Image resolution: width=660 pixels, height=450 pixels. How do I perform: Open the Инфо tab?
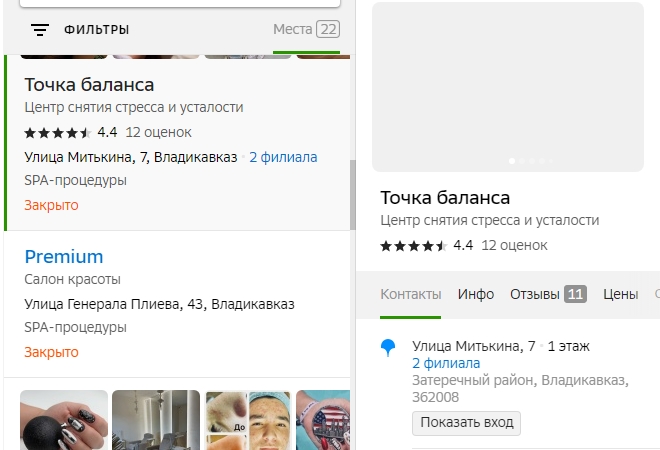pyautogui.click(x=476, y=294)
